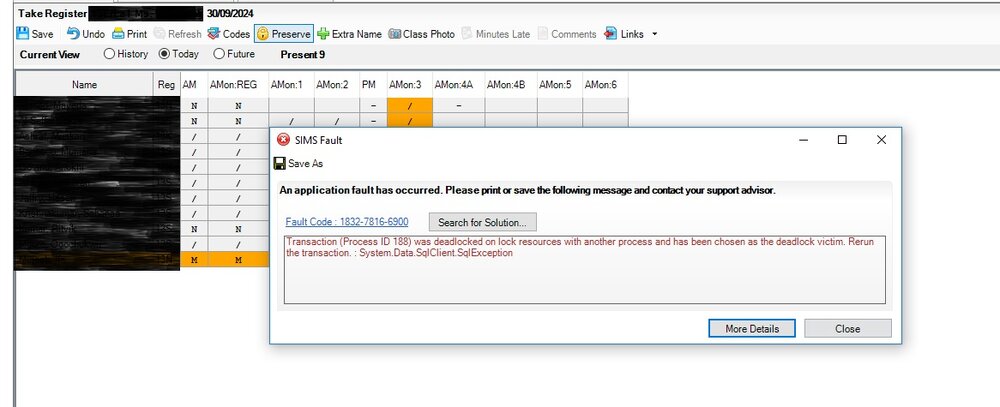1000x407 pixels.
Task: Click the AM column header
Action: tap(193, 84)
